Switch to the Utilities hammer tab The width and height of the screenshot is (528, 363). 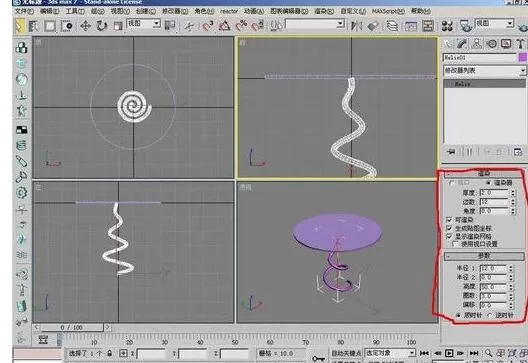click(x=520, y=44)
